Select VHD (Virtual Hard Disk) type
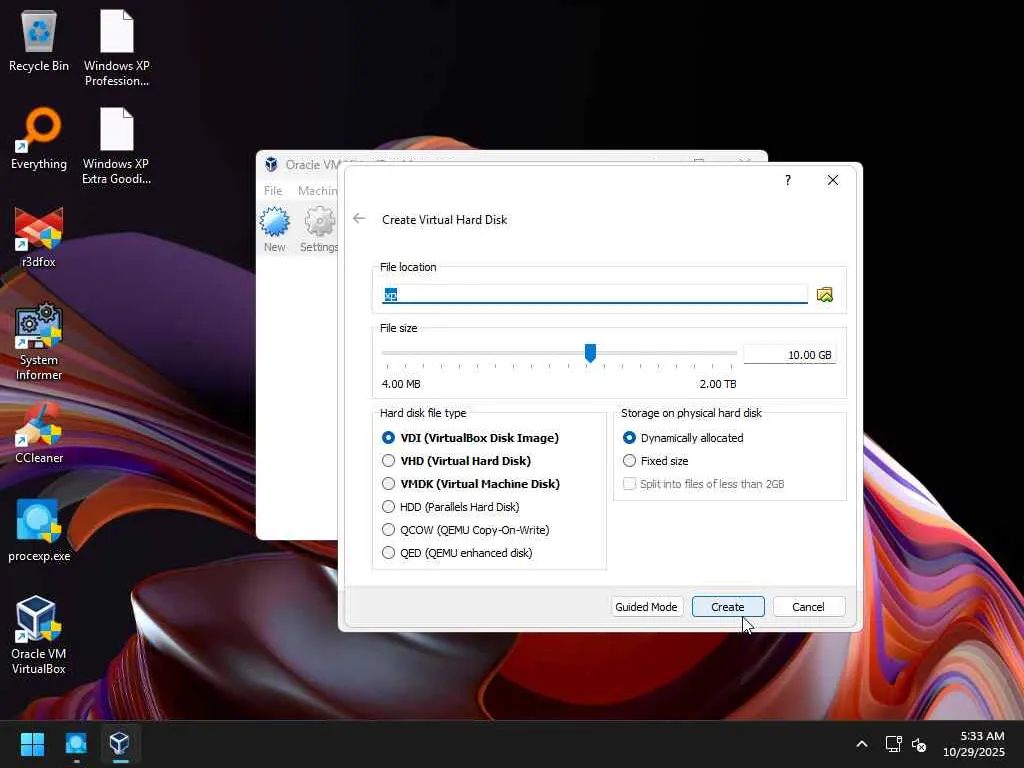Image resolution: width=1024 pixels, height=768 pixels. click(x=456, y=460)
